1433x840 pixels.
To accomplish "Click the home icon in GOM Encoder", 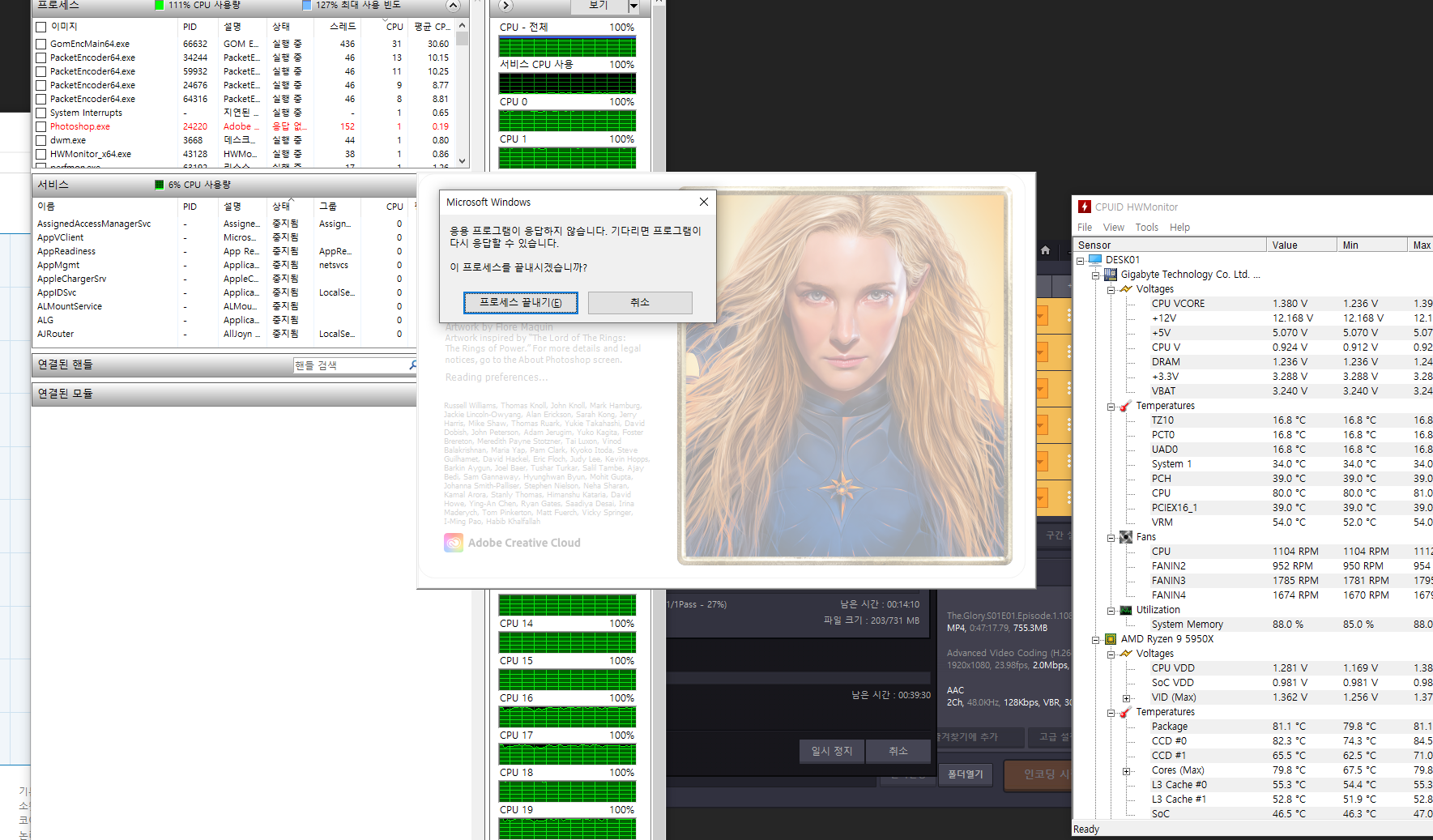I will (x=1045, y=250).
